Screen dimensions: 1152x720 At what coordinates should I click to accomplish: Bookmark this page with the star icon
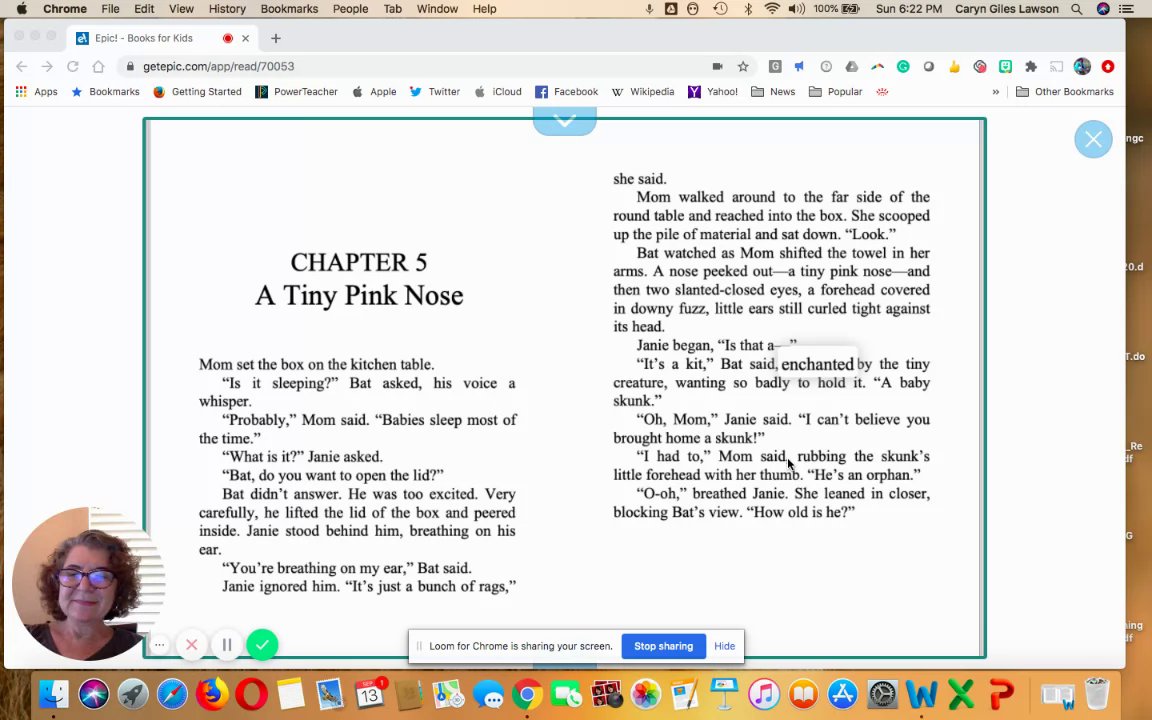point(743,66)
